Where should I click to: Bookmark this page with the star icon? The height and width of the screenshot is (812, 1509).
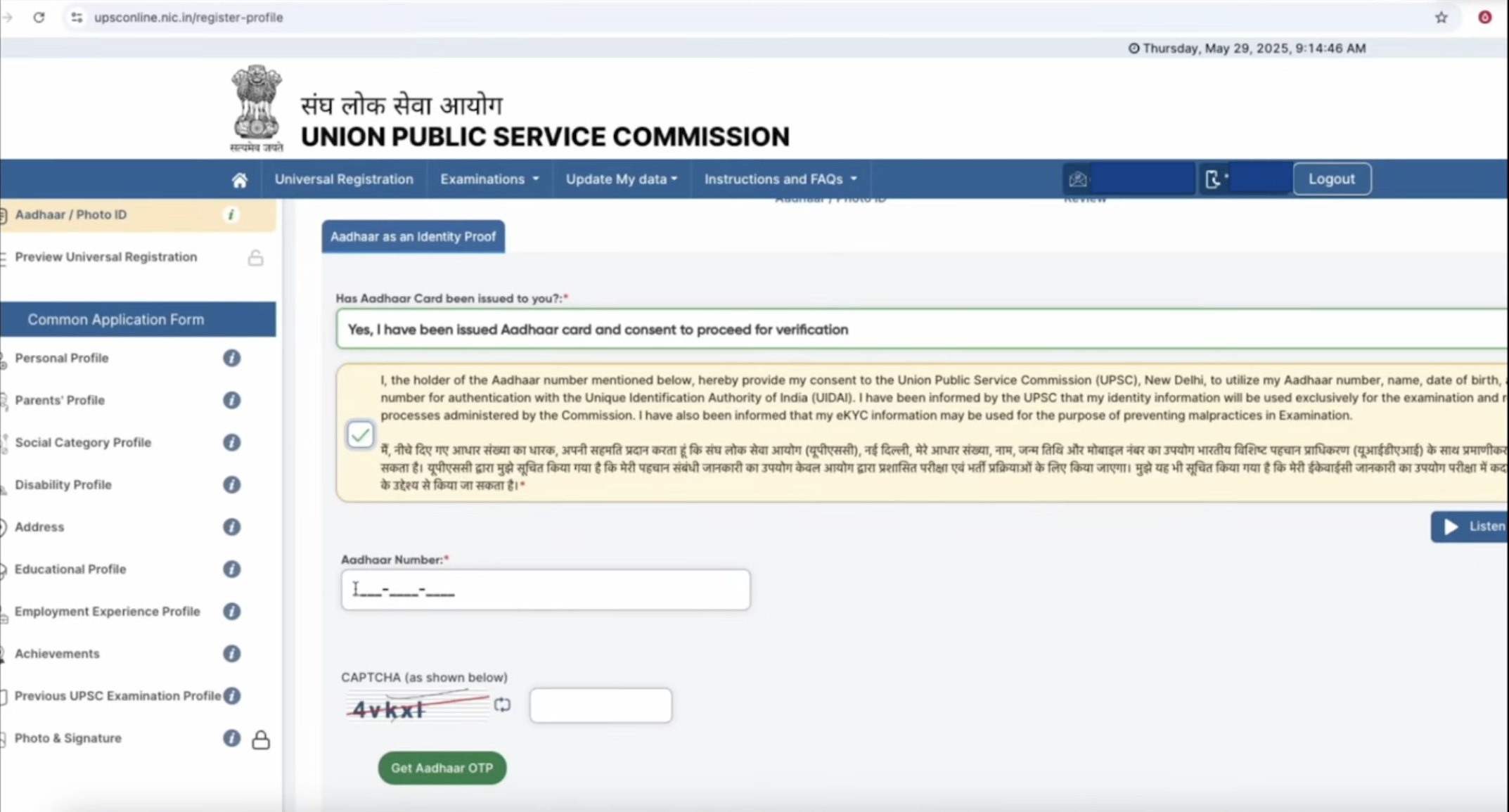(x=1441, y=18)
